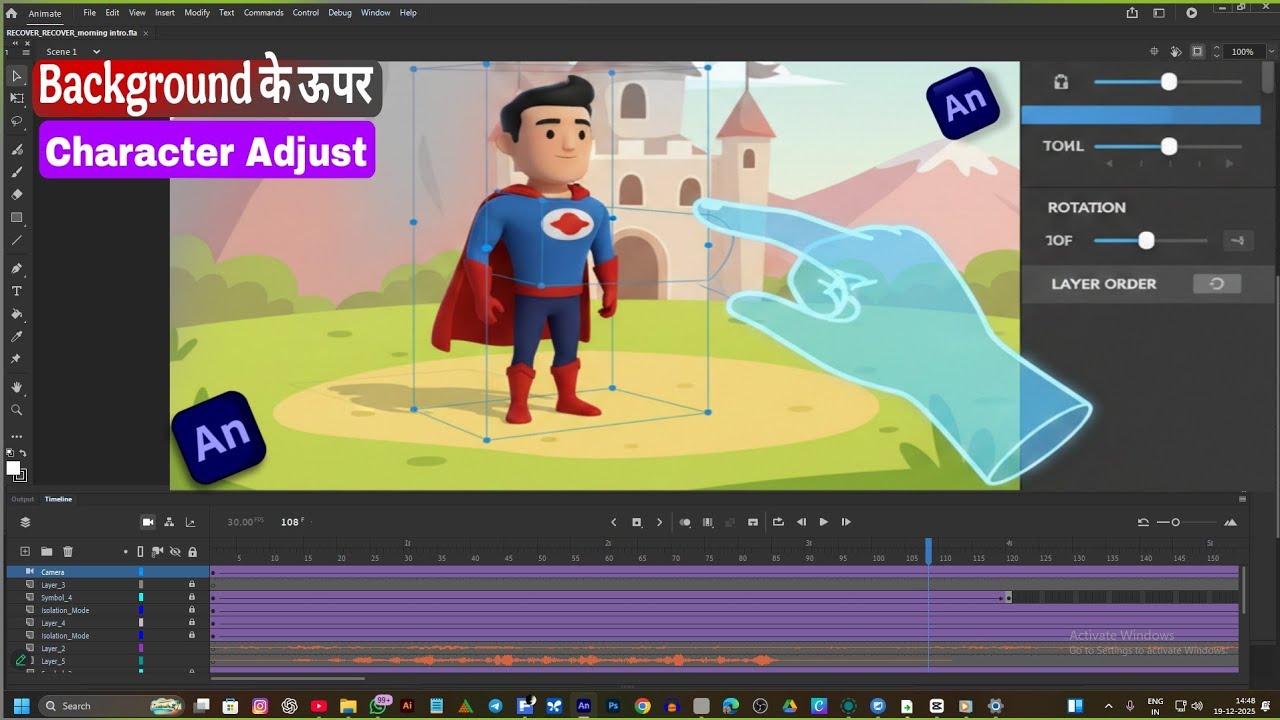Select the Zoom magnifier tool
The width and height of the screenshot is (1280, 720).
click(x=16, y=410)
